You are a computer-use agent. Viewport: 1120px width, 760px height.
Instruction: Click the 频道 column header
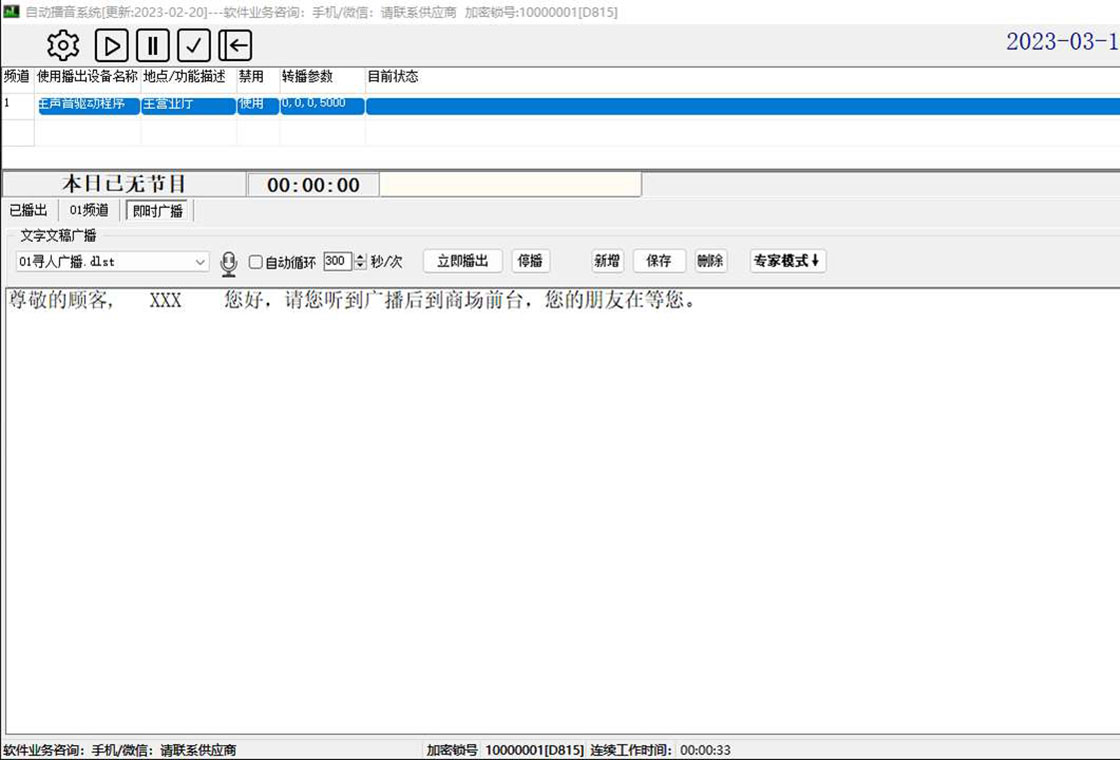tap(17, 76)
